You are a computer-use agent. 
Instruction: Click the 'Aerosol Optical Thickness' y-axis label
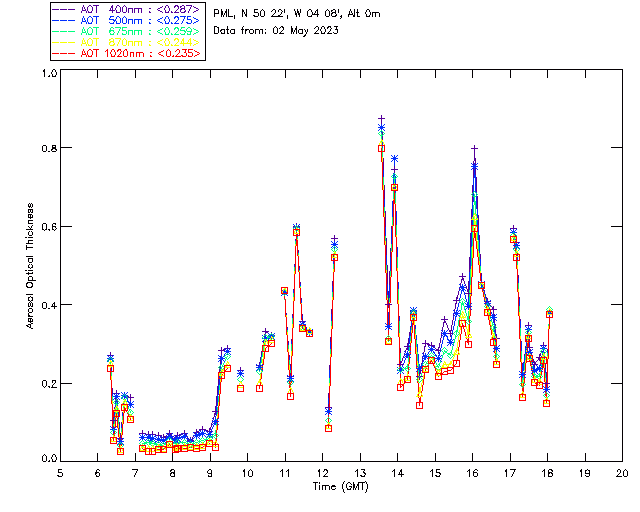click(30, 266)
